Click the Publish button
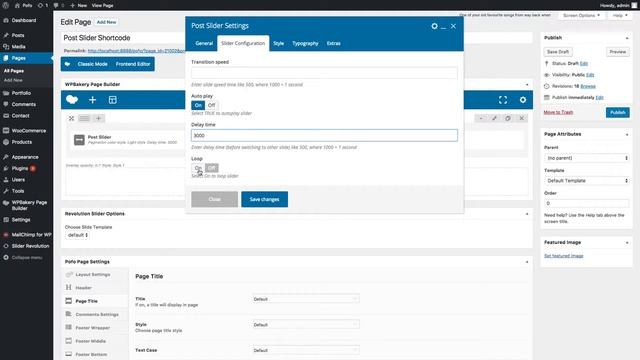Viewport: 640px width, 360px height. (x=618, y=113)
